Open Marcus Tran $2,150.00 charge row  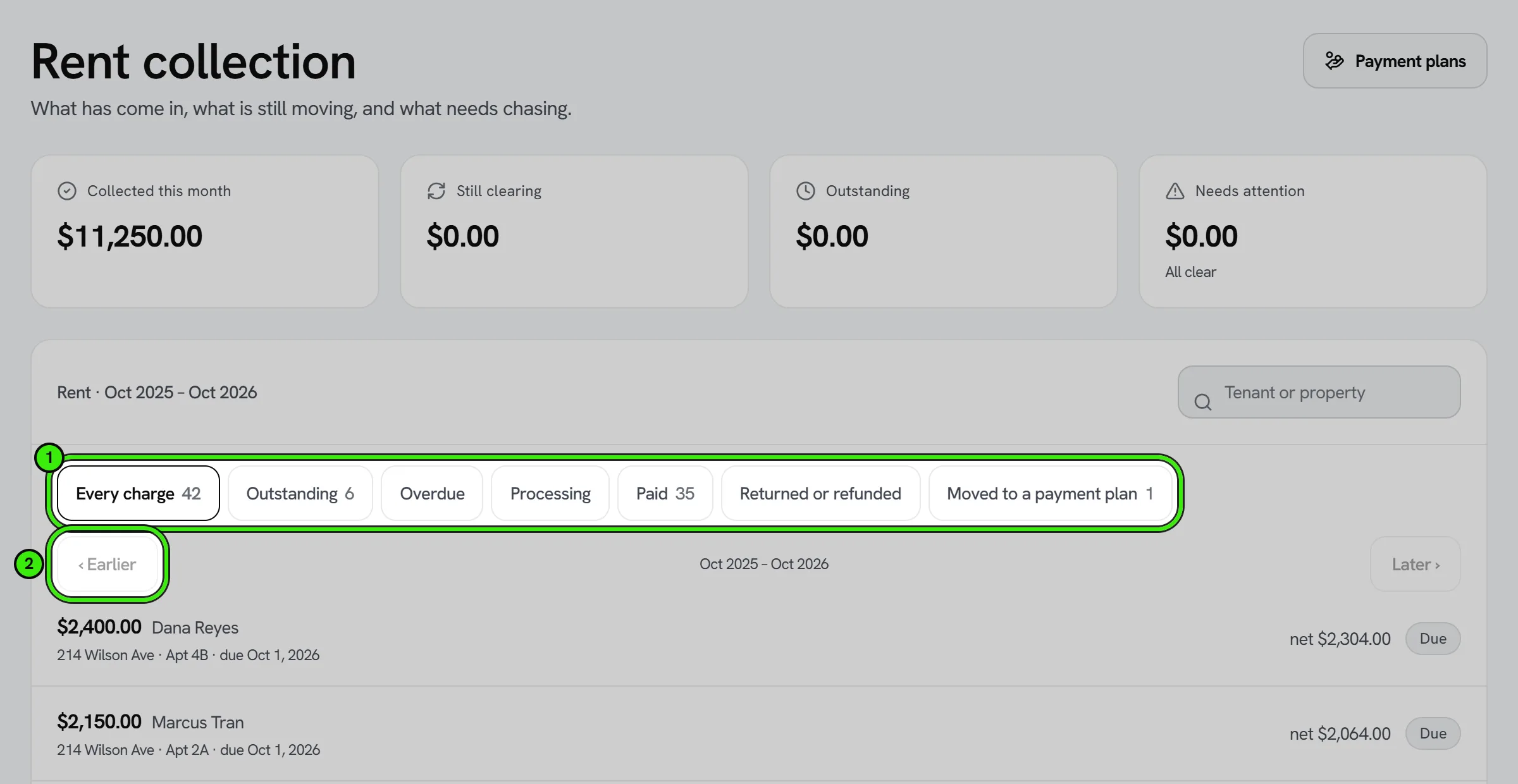click(x=759, y=733)
